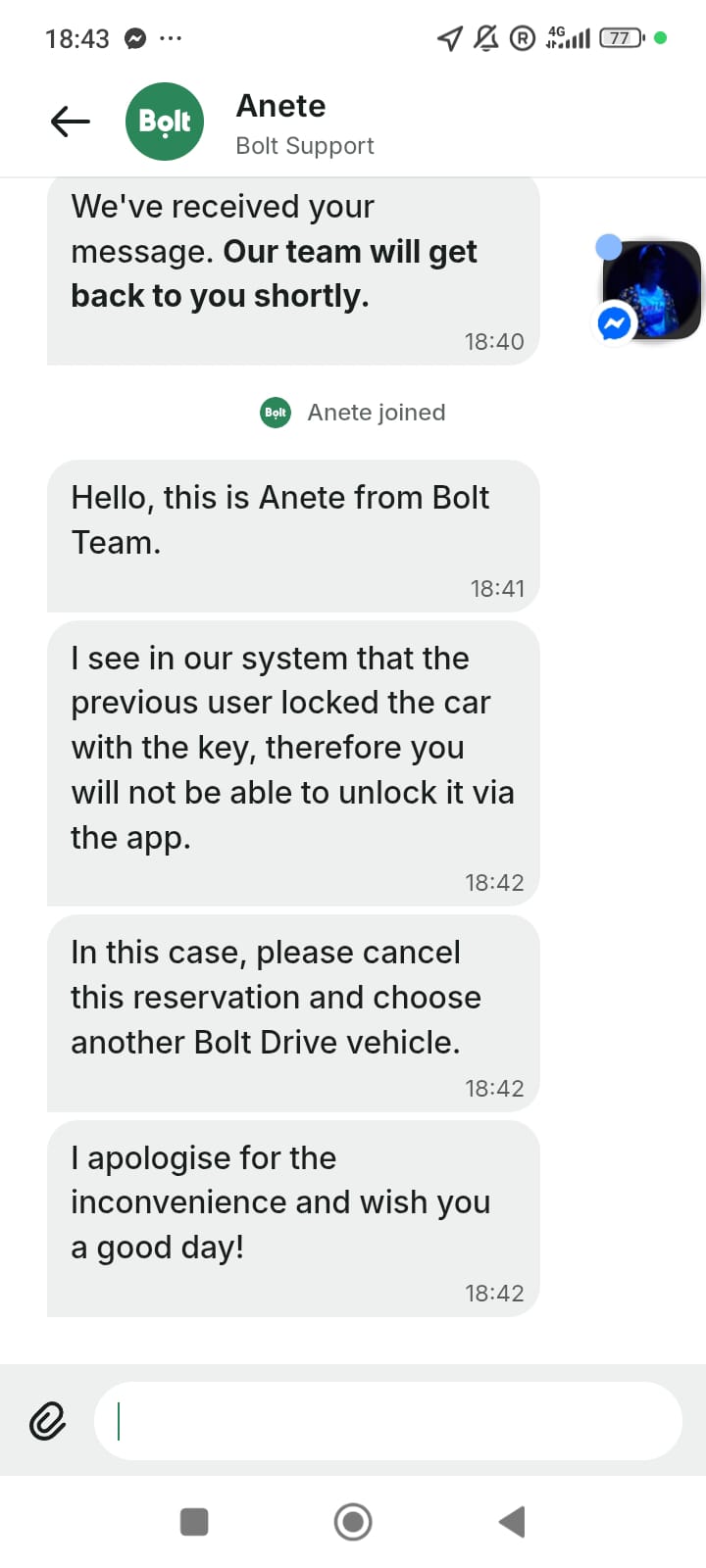Open the attachment paperclip icon

[47, 1421]
